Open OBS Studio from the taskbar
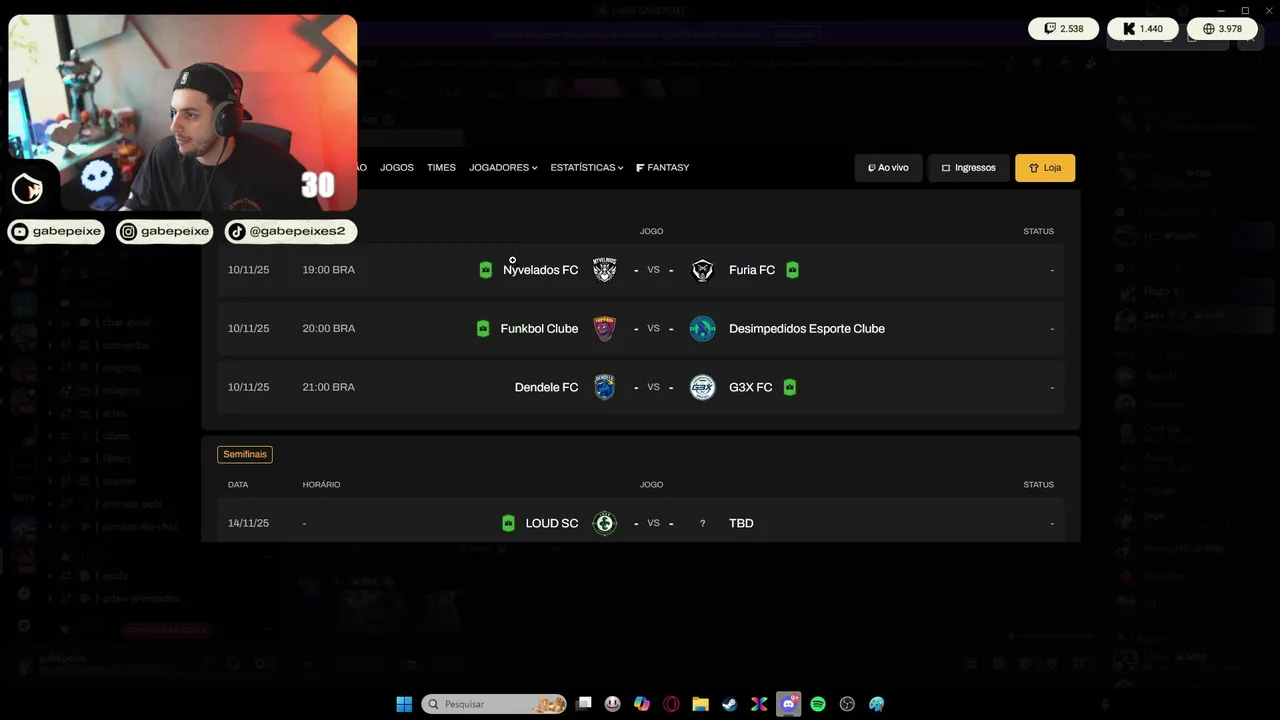This screenshot has width=1280, height=720. [848, 704]
